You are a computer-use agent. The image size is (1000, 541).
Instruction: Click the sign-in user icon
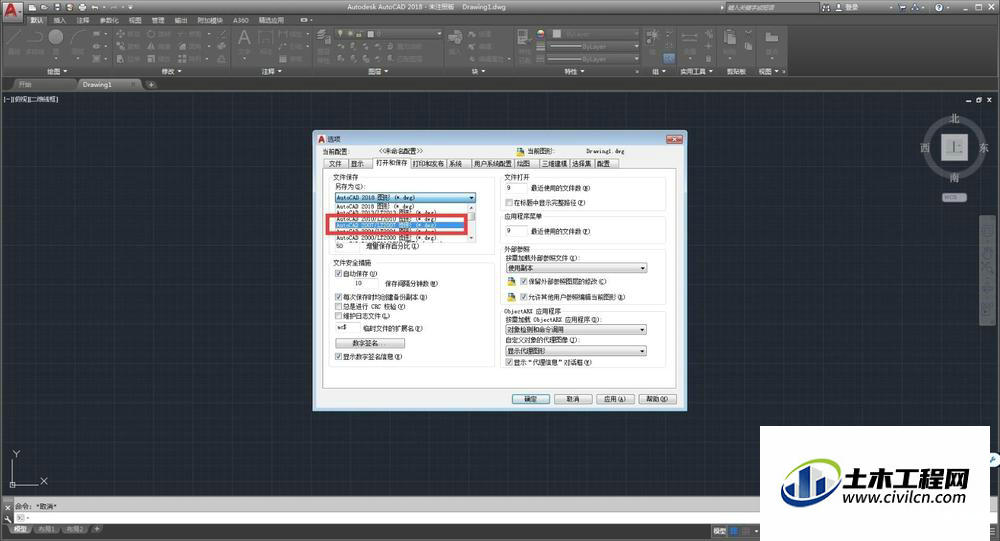838,8
